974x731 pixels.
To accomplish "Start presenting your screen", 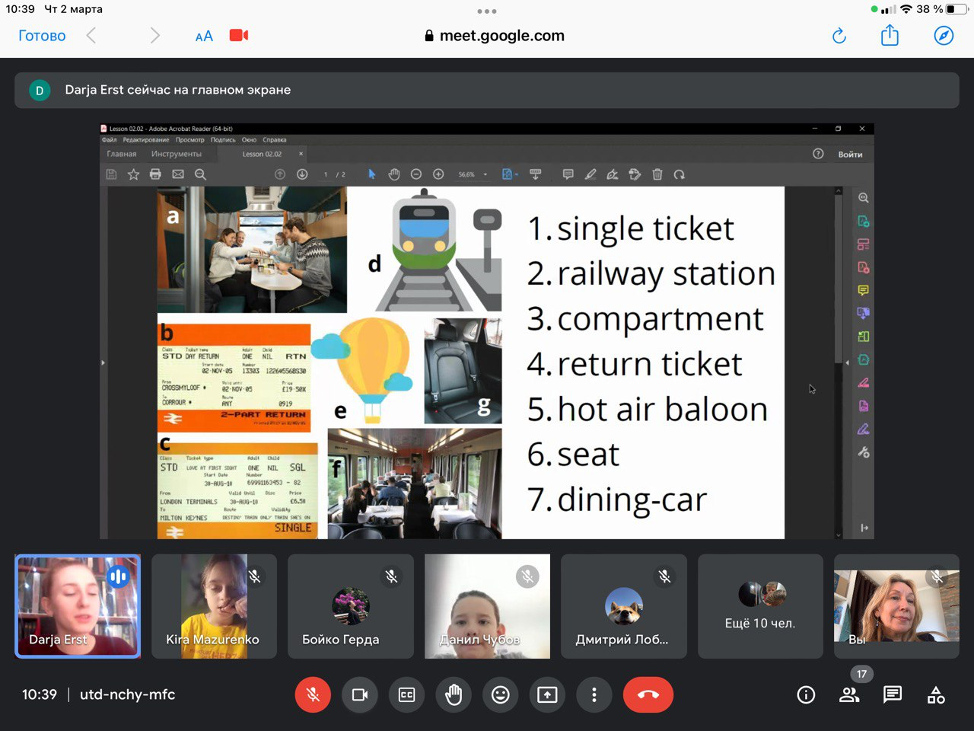I will (x=547, y=695).
